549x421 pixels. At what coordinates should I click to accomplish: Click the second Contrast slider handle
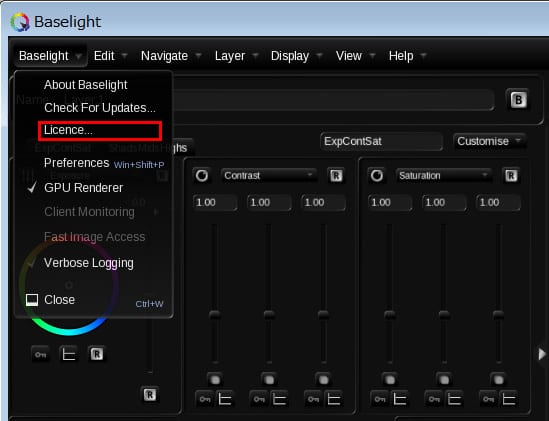pos(269,315)
